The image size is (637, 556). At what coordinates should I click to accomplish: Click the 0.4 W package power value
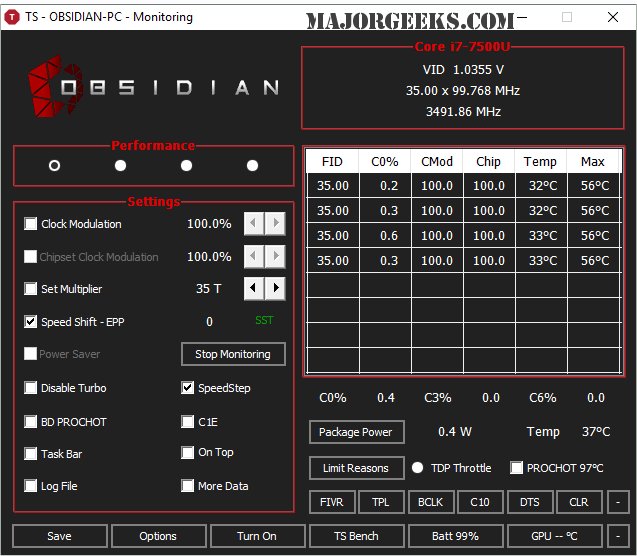coord(455,432)
